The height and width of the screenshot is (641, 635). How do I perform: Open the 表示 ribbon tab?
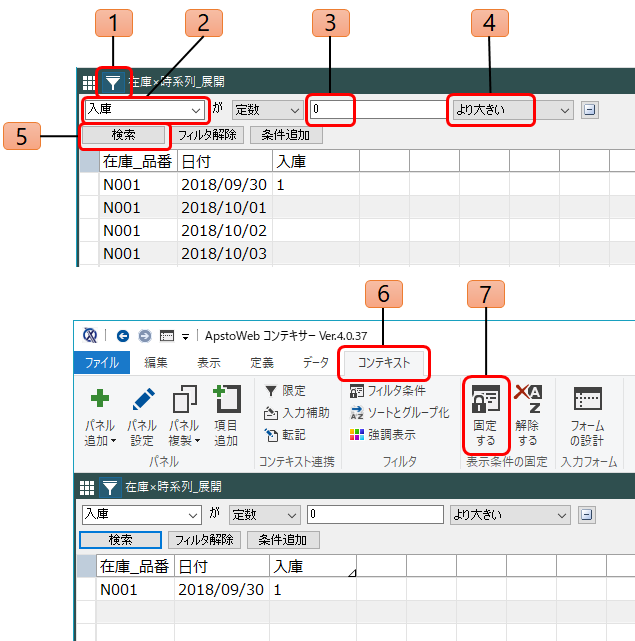pos(209,363)
